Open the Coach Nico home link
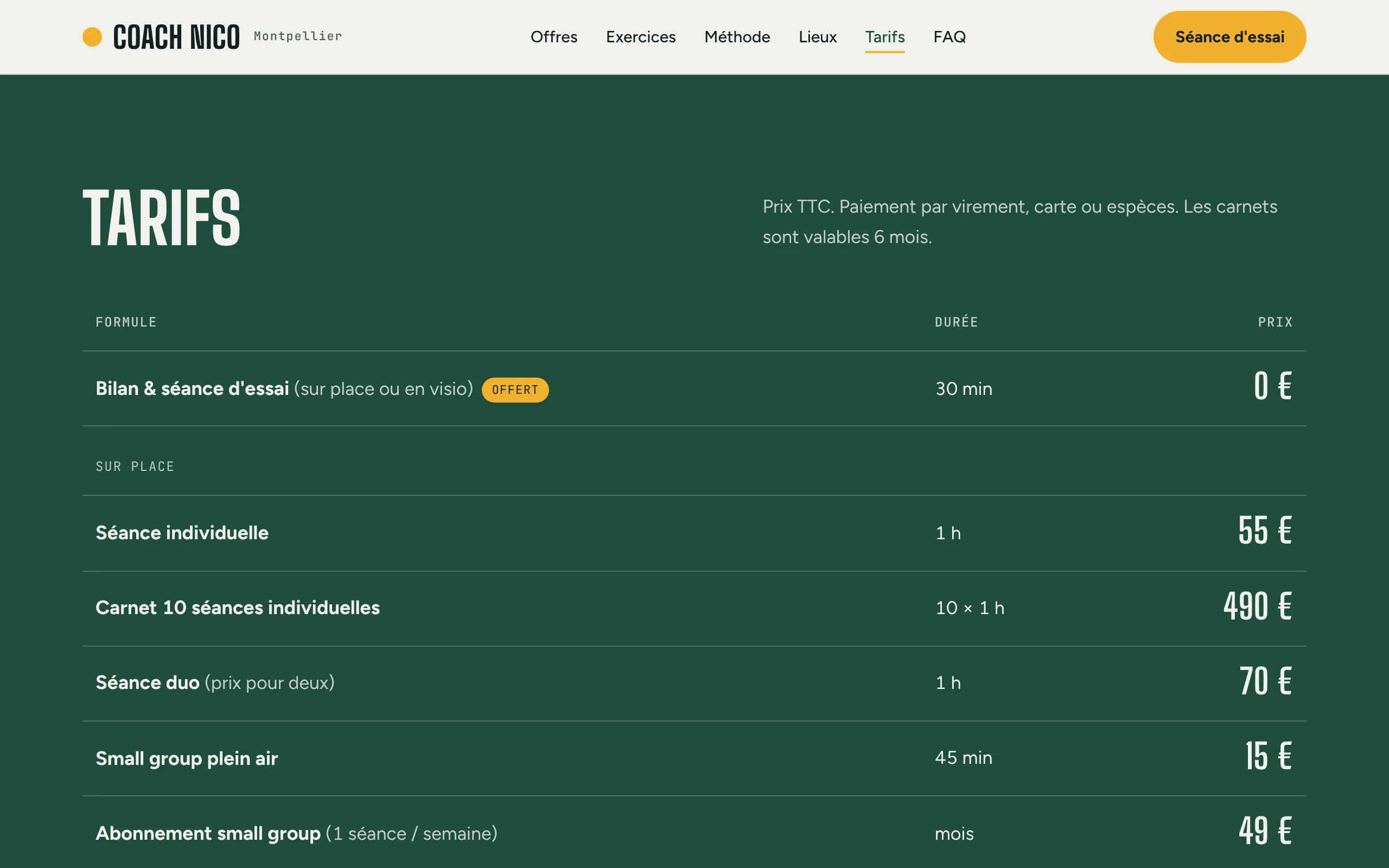The image size is (1389, 868). 176,37
